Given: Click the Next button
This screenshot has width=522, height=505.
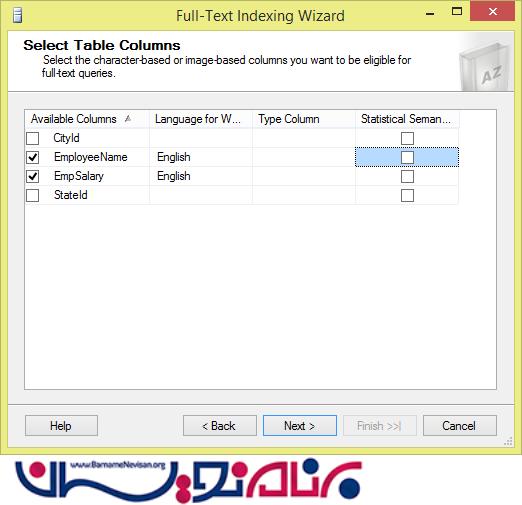Looking at the screenshot, I should click(x=300, y=425).
